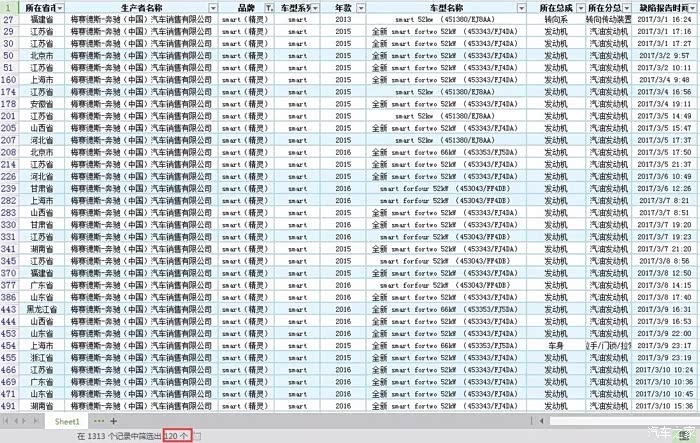Open the 所在省市 column filter dropdown

pos(60,8)
